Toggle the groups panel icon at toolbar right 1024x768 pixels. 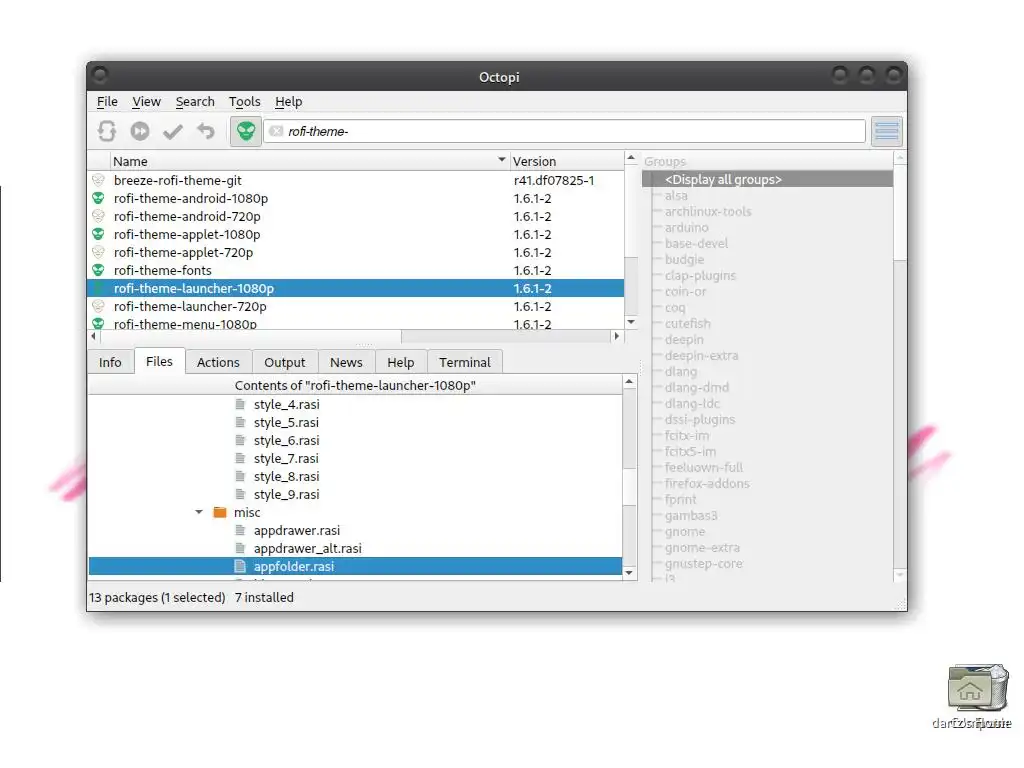(886, 131)
